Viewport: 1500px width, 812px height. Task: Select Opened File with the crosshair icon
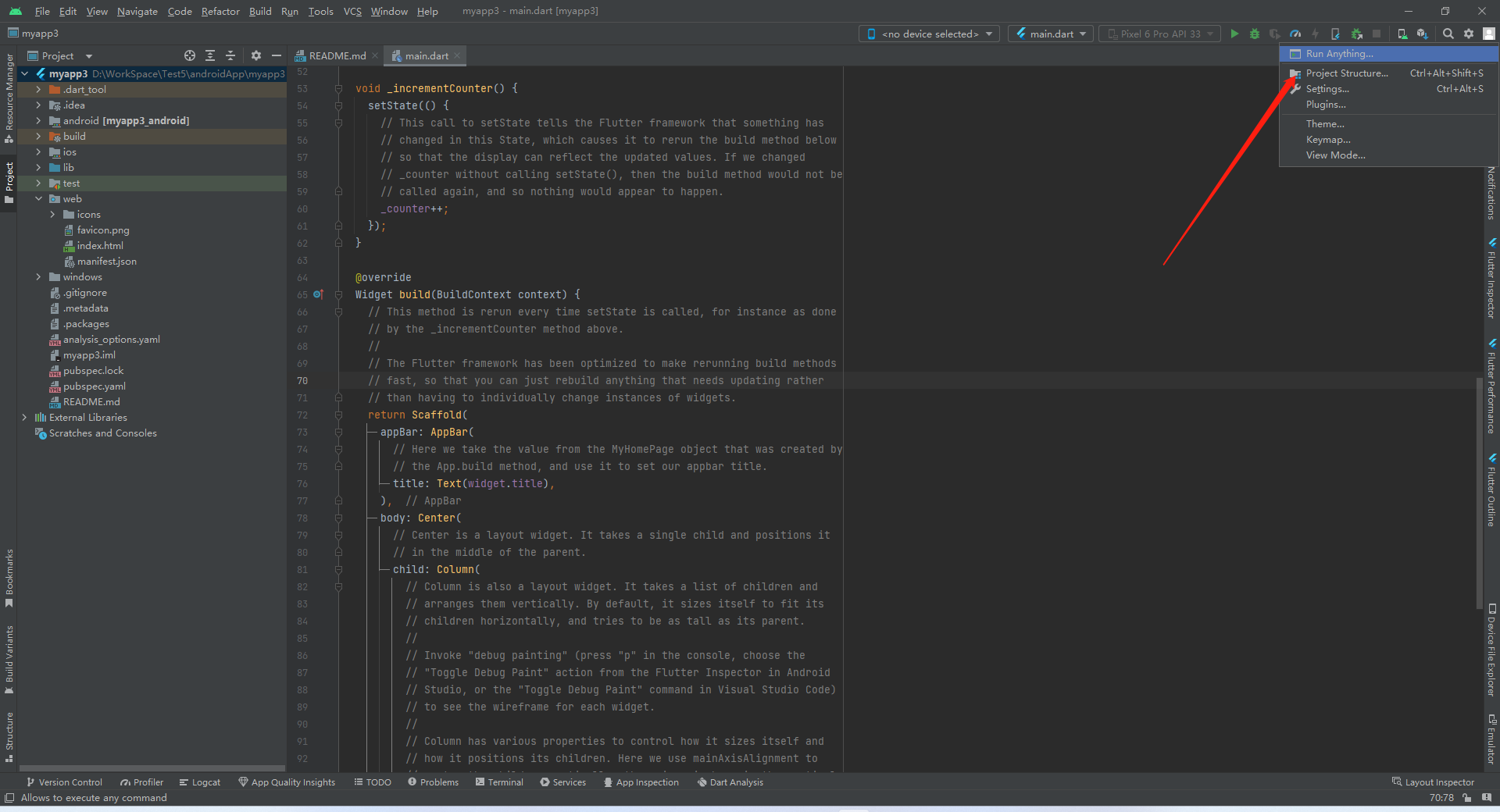pos(189,55)
